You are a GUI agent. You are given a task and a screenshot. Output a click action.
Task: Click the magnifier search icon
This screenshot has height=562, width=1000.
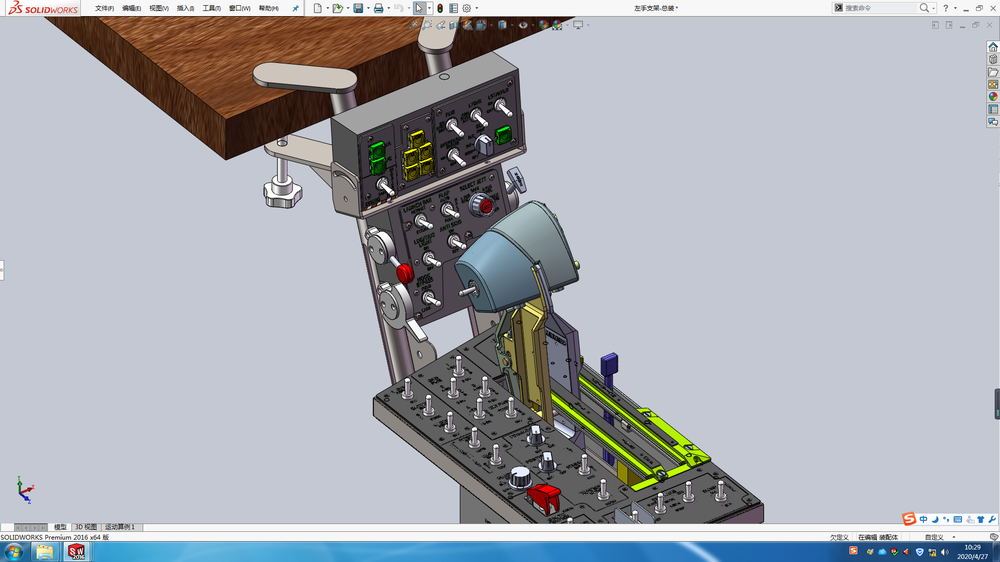(x=923, y=8)
